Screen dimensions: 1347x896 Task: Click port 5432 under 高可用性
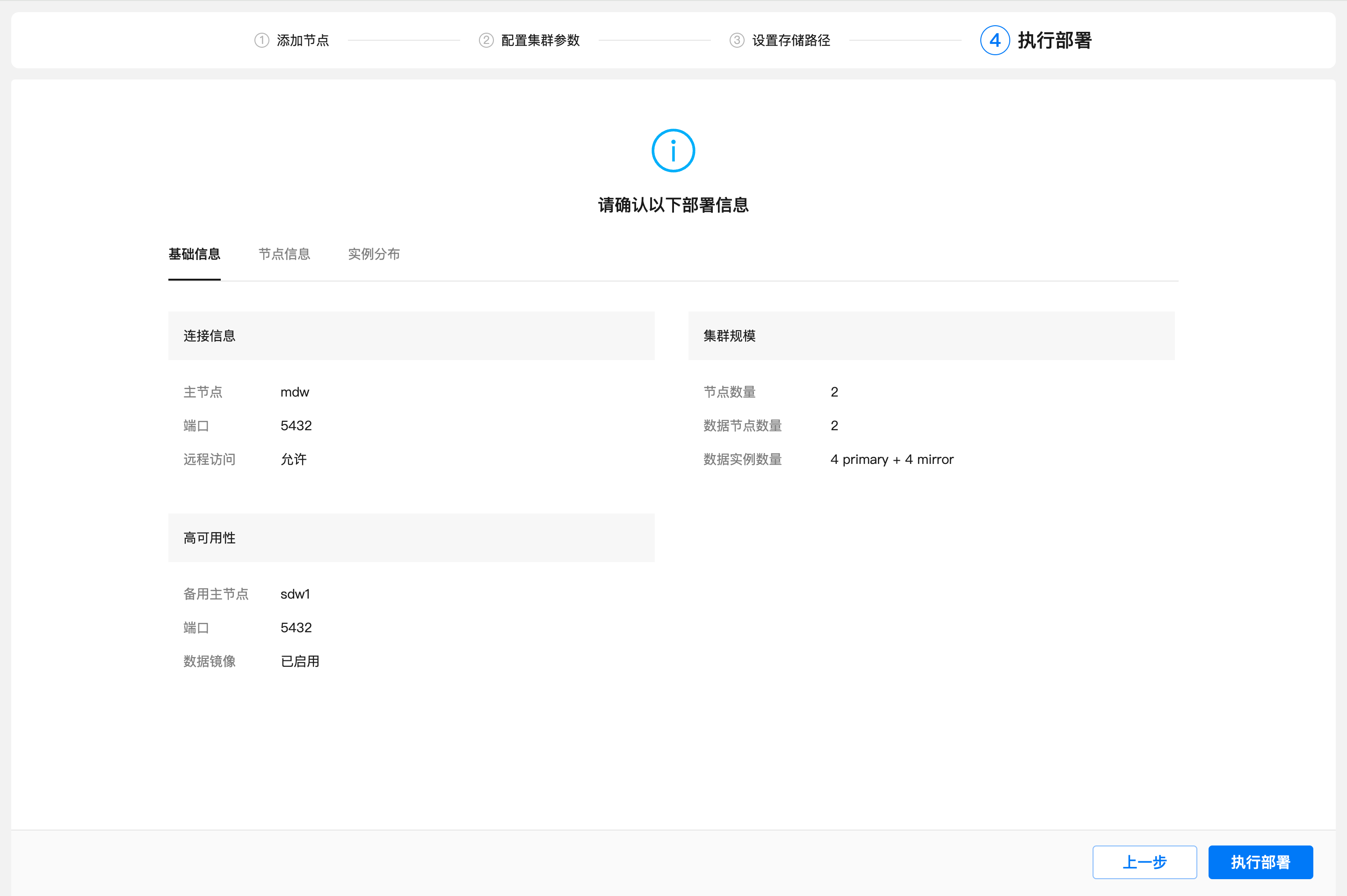(296, 628)
